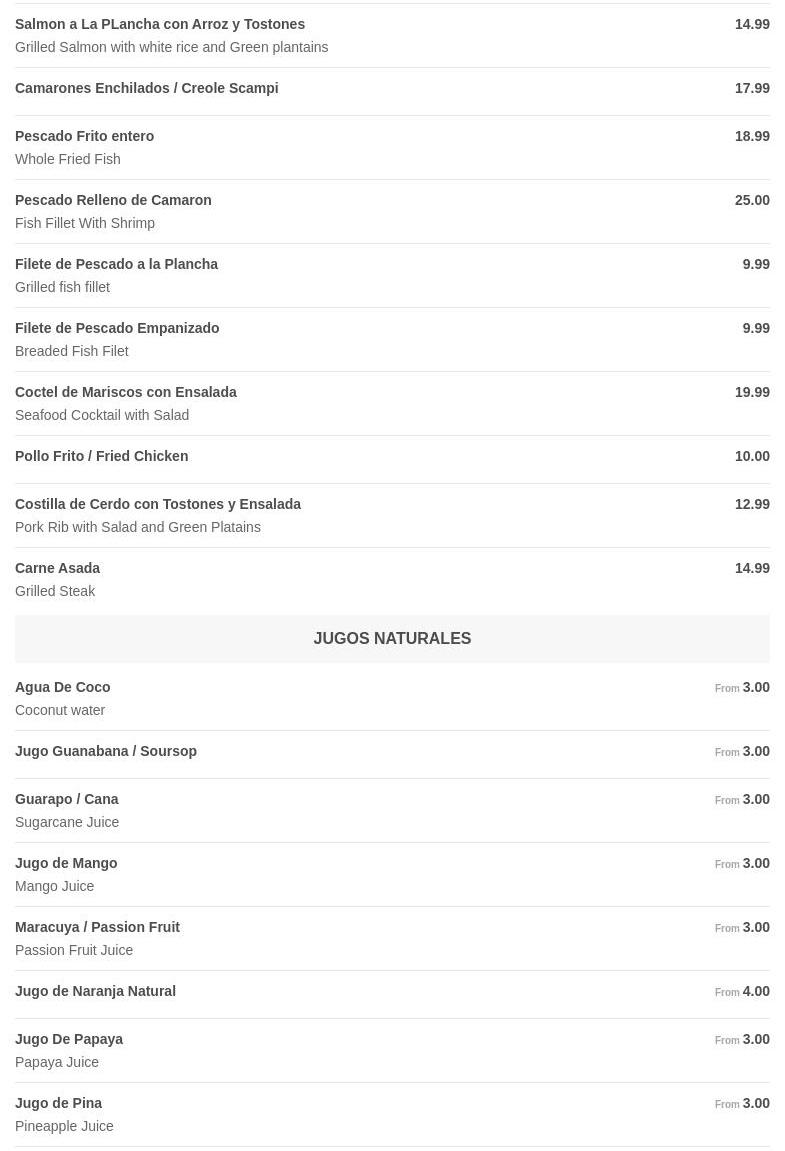Select Salmon a La Plancha con Arroz item
Screen dimensions: 785x1151
(160, 24)
